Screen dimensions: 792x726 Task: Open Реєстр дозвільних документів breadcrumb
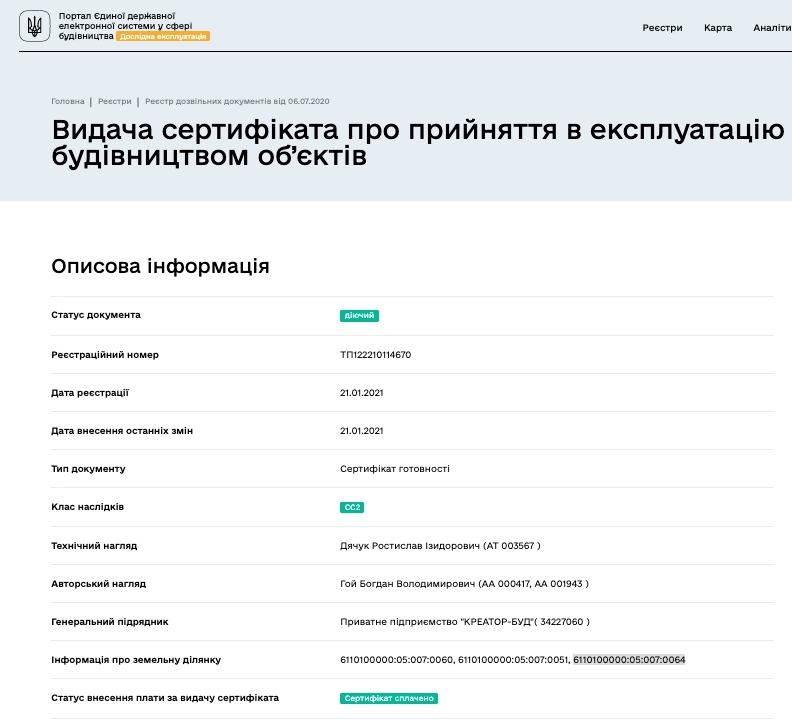pos(237,101)
